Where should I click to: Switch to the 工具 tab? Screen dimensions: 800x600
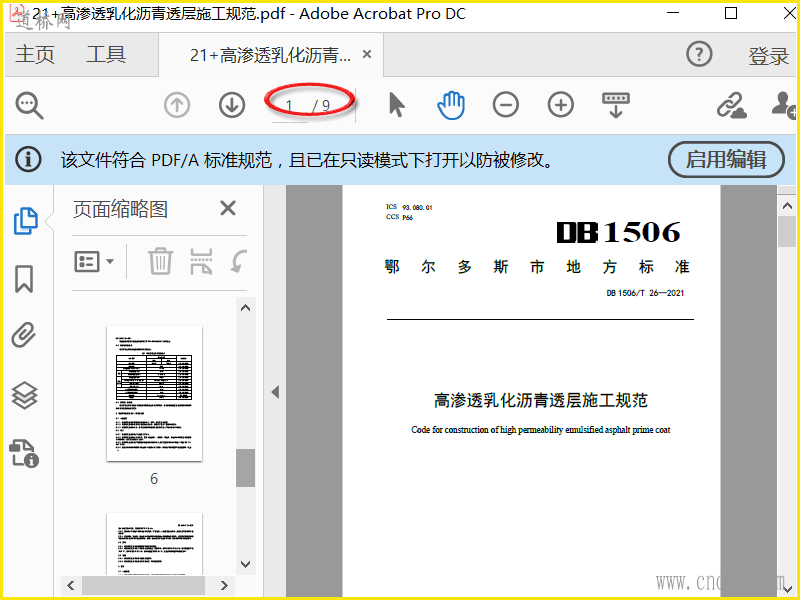click(x=106, y=55)
